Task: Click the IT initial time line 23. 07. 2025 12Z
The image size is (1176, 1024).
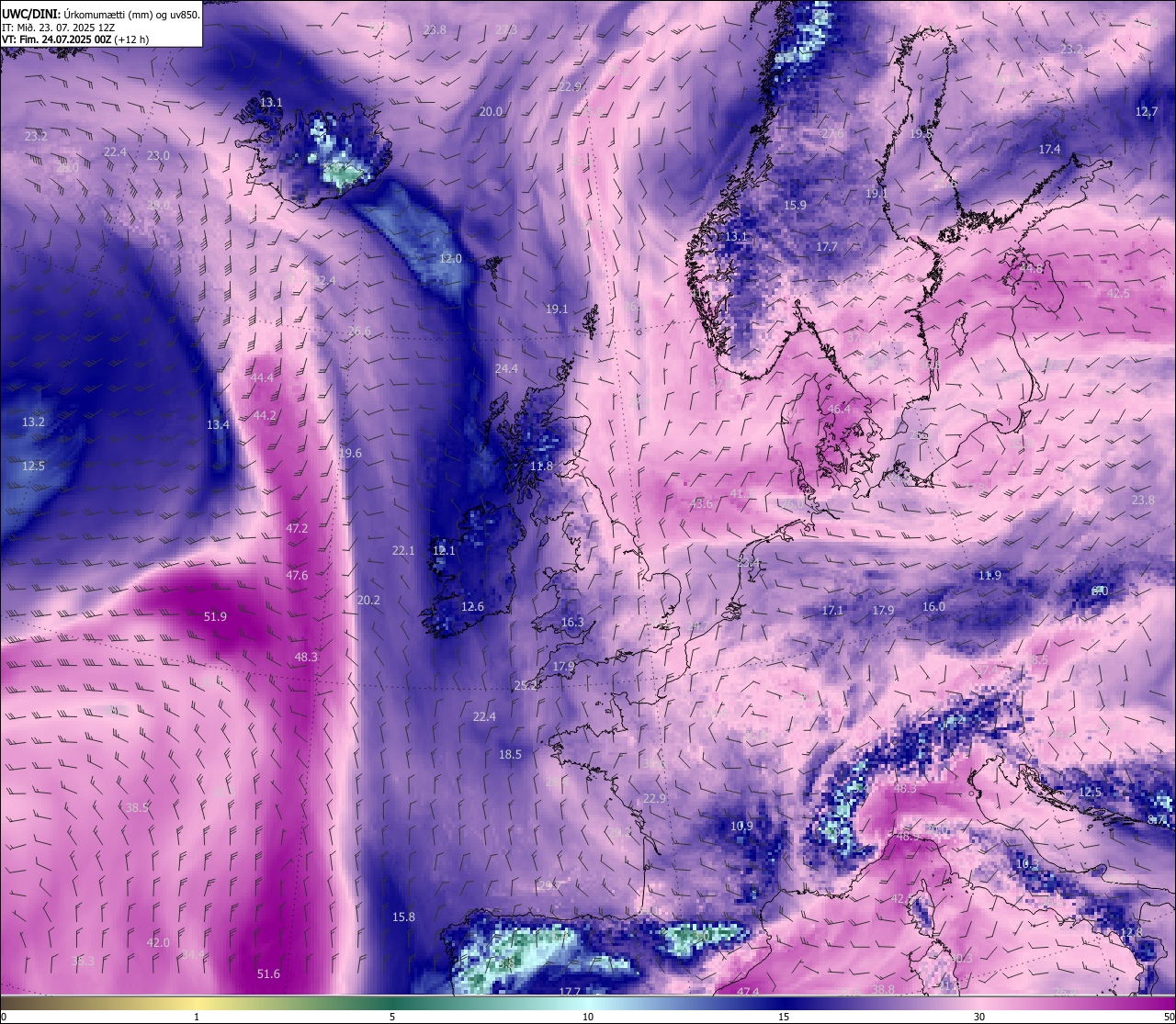Action: pos(58,27)
